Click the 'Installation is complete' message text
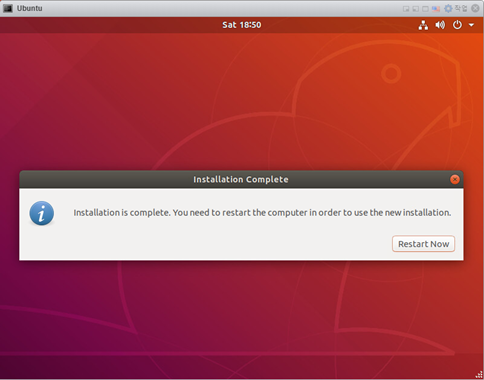The width and height of the screenshot is (484, 380). tap(262, 213)
